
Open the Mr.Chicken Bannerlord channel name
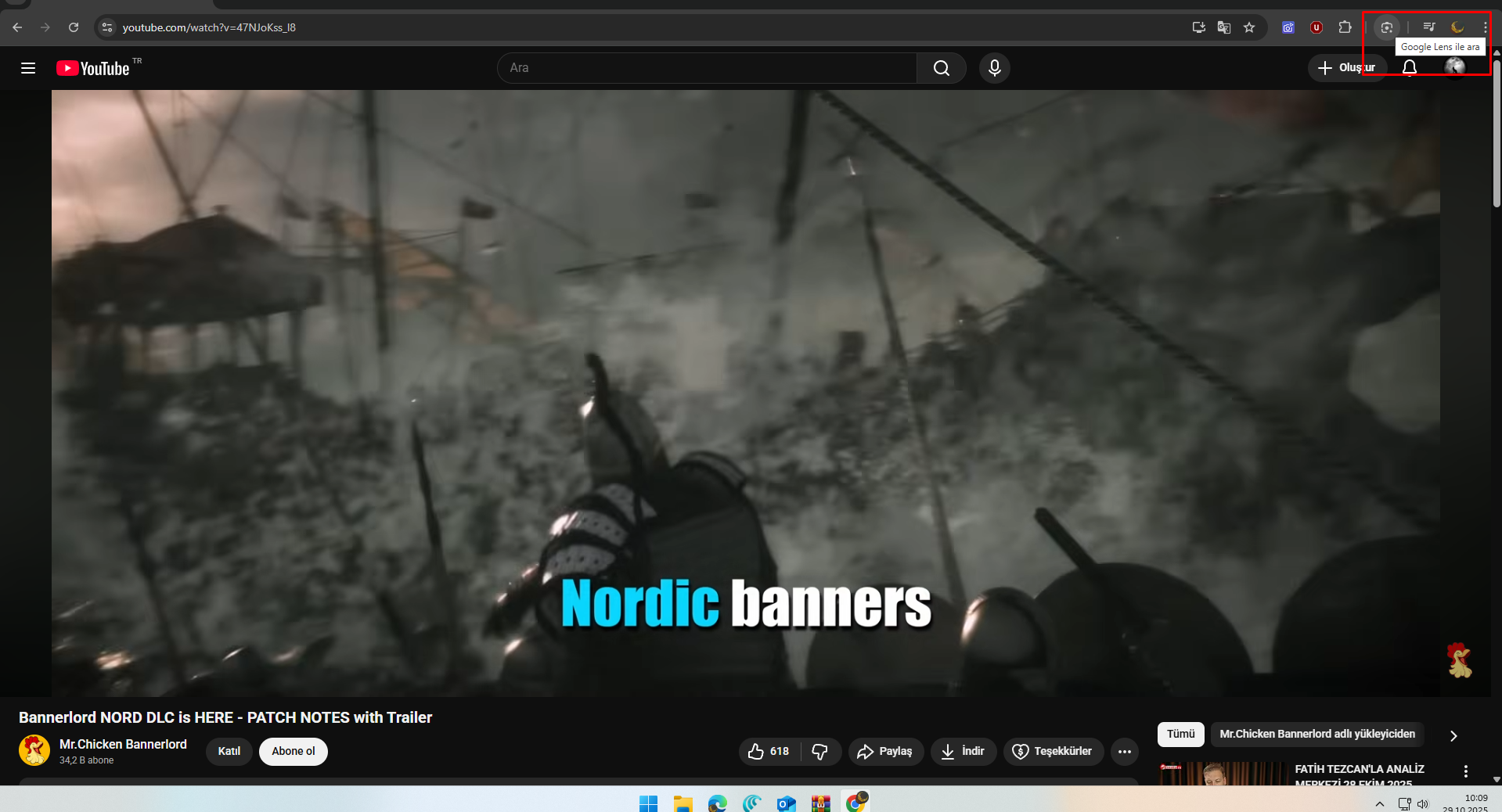point(123,744)
